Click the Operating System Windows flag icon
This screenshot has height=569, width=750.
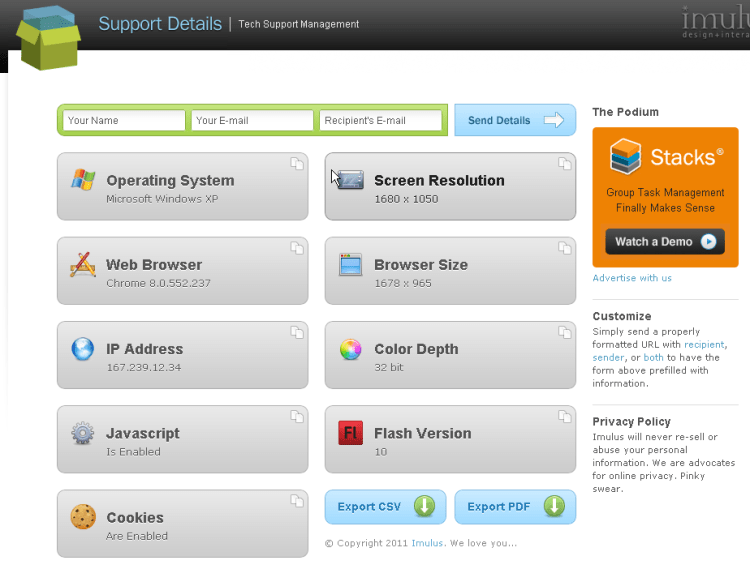[83, 180]
